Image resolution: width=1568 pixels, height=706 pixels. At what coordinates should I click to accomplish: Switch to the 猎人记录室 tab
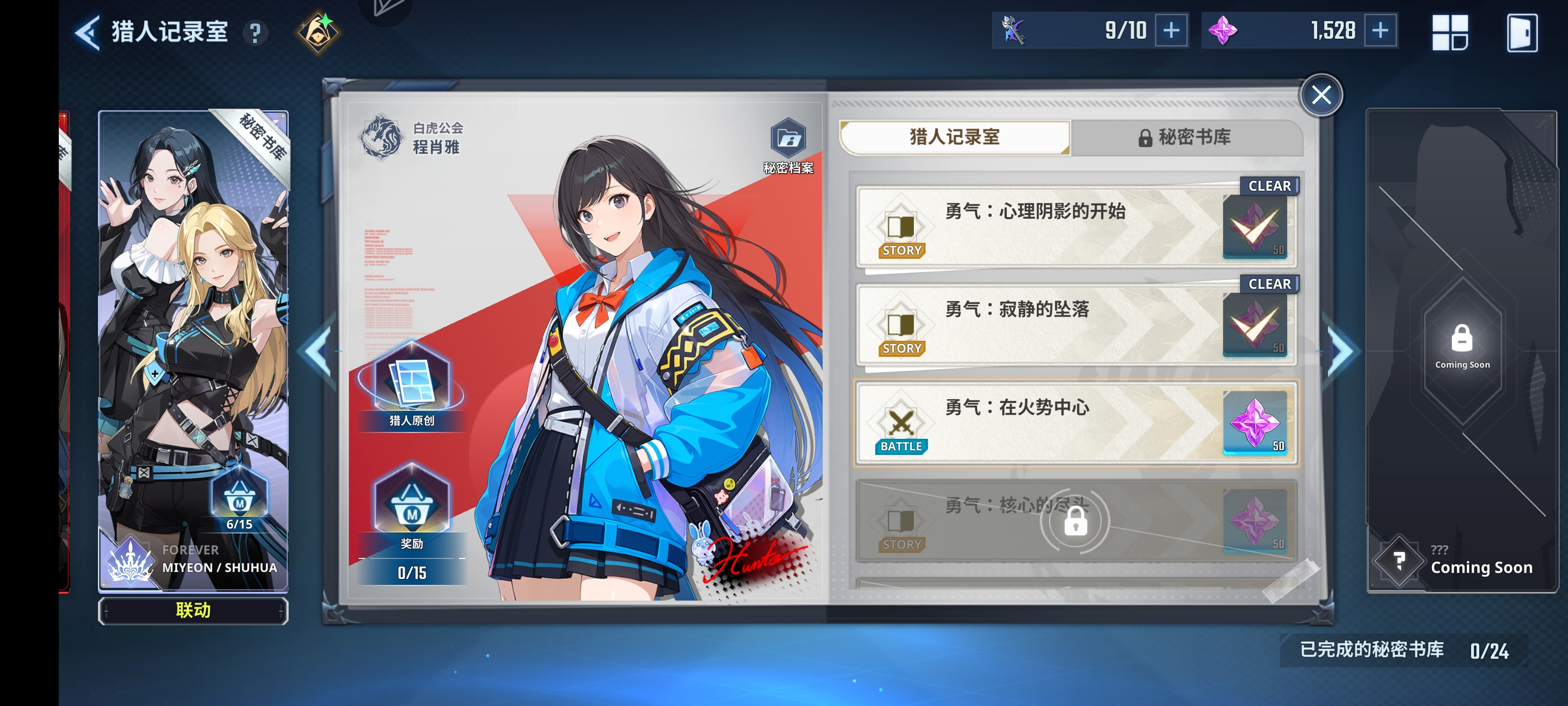[954, 137]
